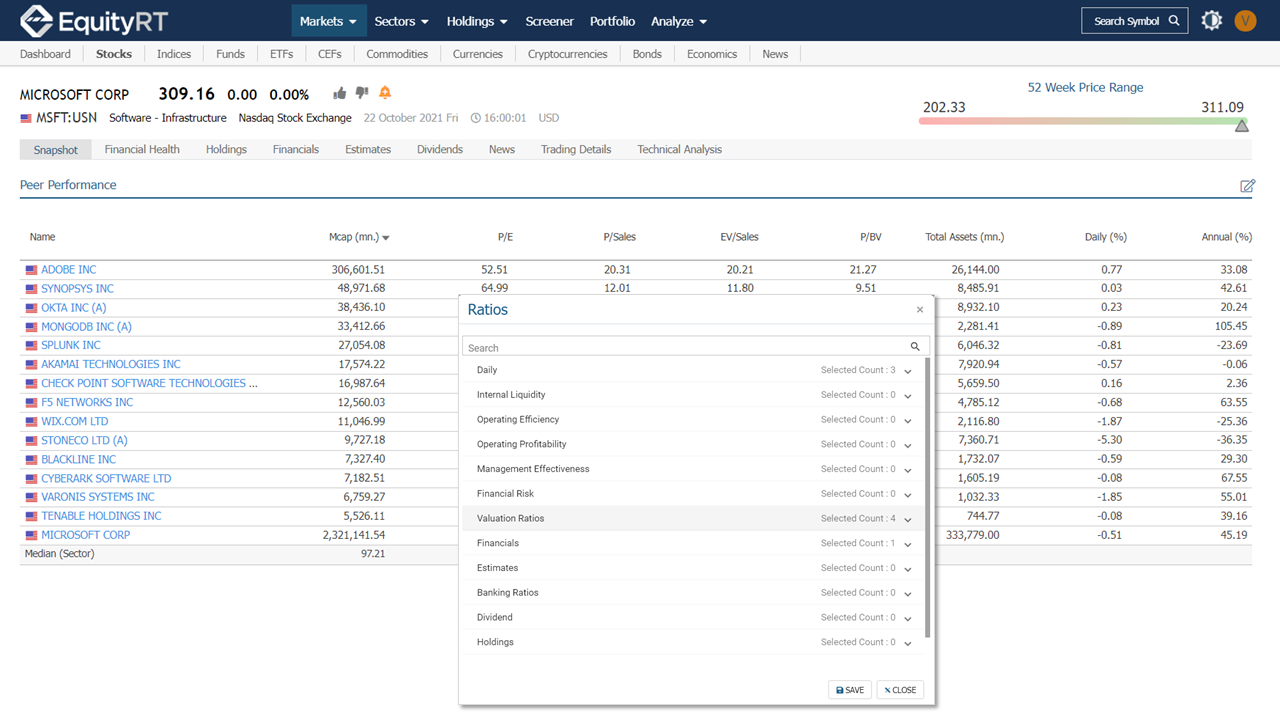This screenshot has width=1280, height=720.
Task: Click the thumbs up icon for Microsoft
Action: [x=340, y=93]
